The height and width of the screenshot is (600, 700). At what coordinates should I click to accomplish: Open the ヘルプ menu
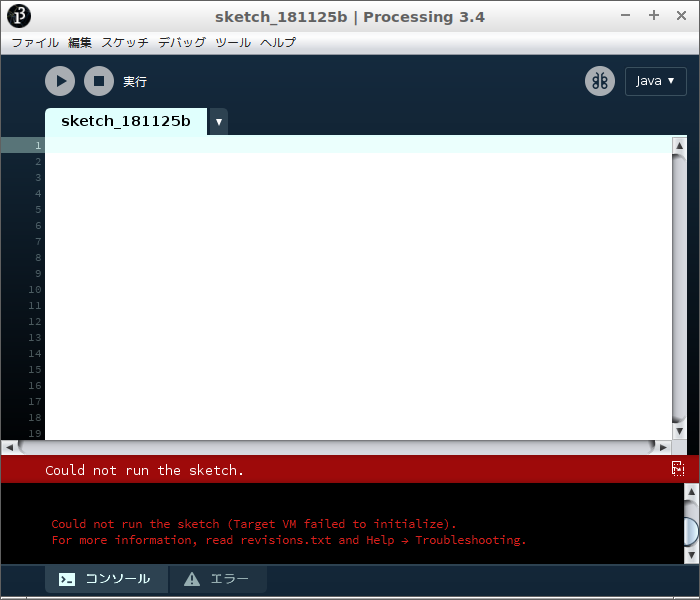point(278,43)
